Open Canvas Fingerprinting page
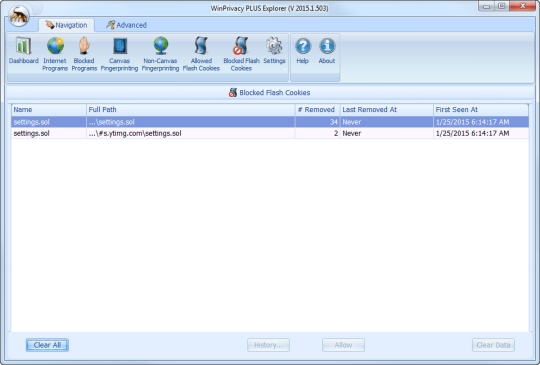540x365 pixels. coord(120,54)
